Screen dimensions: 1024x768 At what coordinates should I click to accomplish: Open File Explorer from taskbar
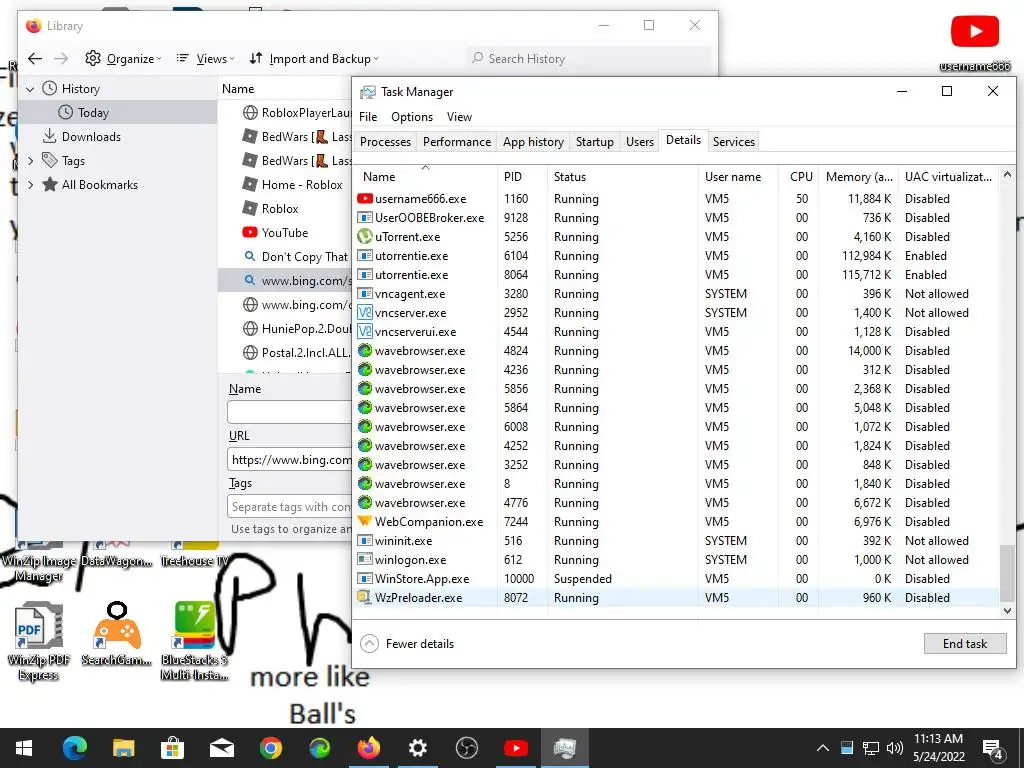point(123,748)
